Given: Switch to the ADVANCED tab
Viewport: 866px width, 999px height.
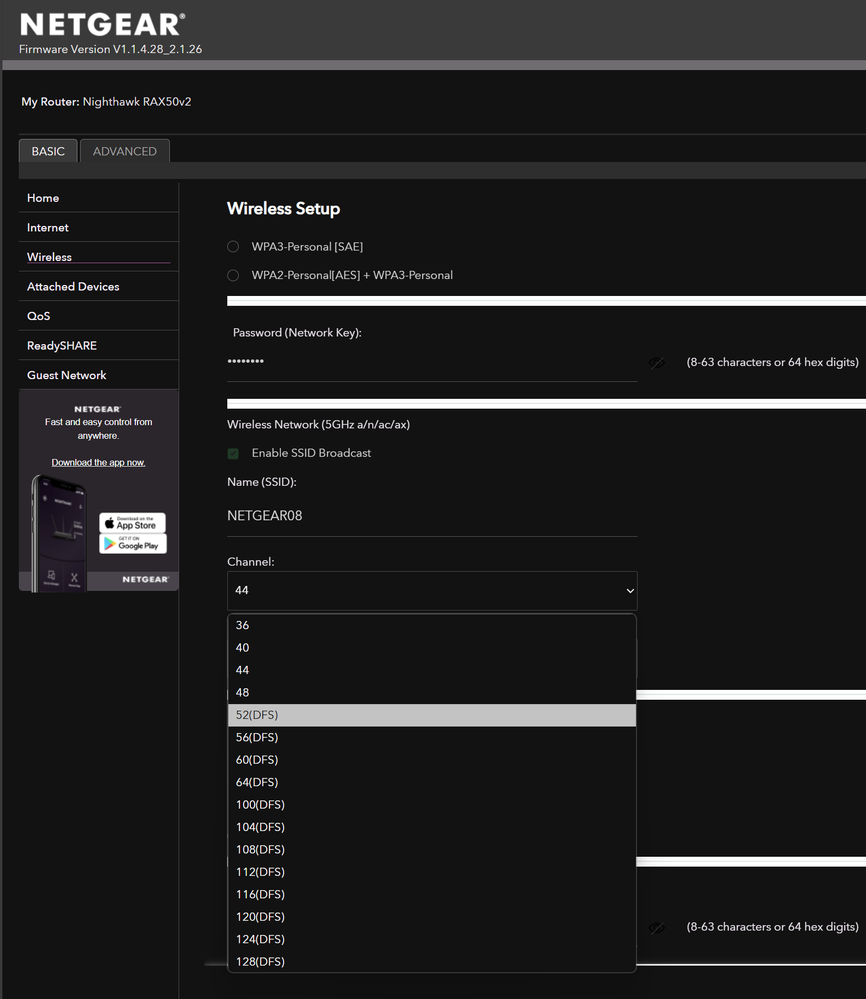Looking at the screenshot, I should pyautogui.click(x=125, y=151).
